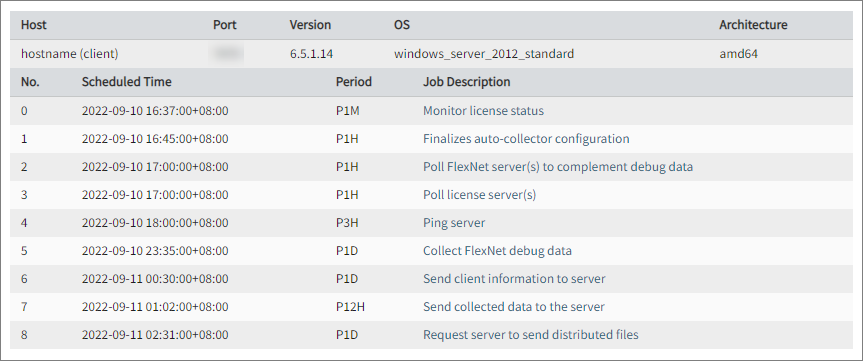Select scheduled time 2022-09-10 16:45:00+08:00
The image size is (863, 361).
[155, 139]
